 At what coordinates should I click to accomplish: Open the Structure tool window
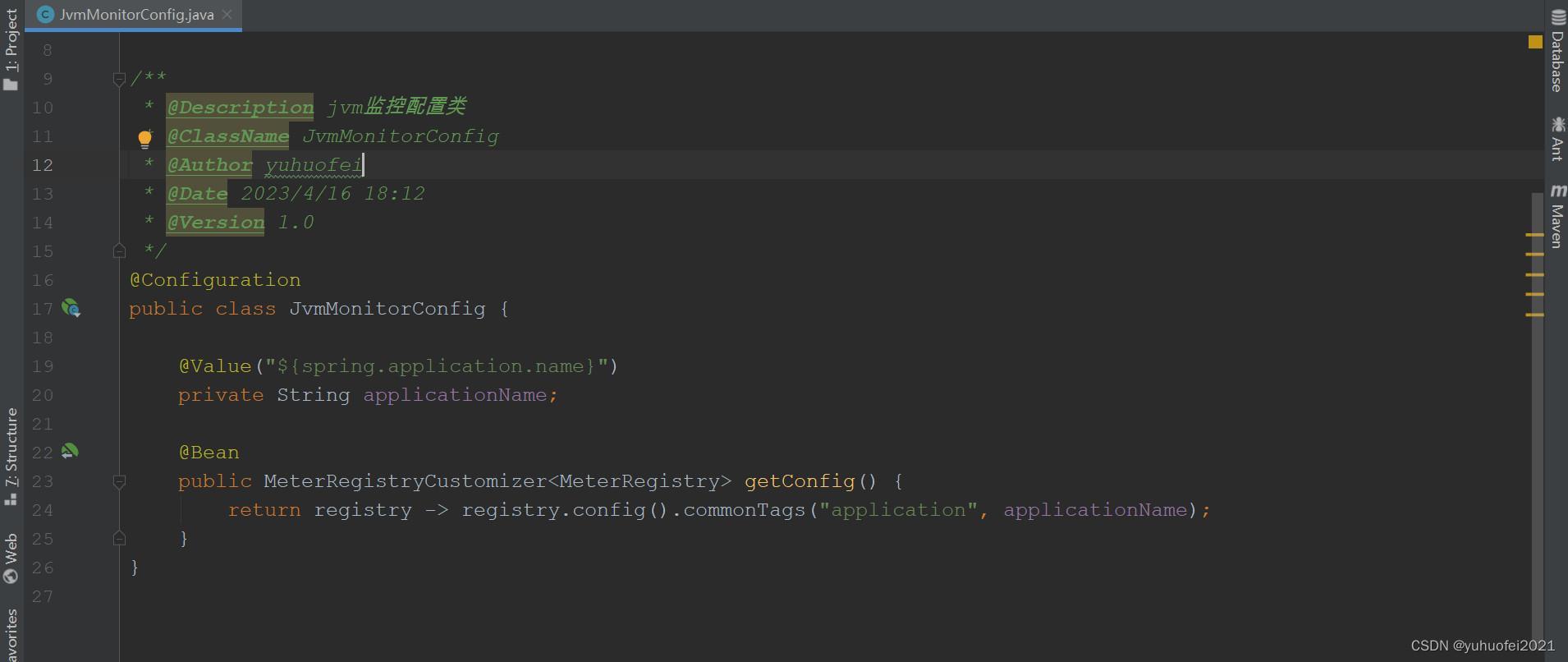pos(11,457)
